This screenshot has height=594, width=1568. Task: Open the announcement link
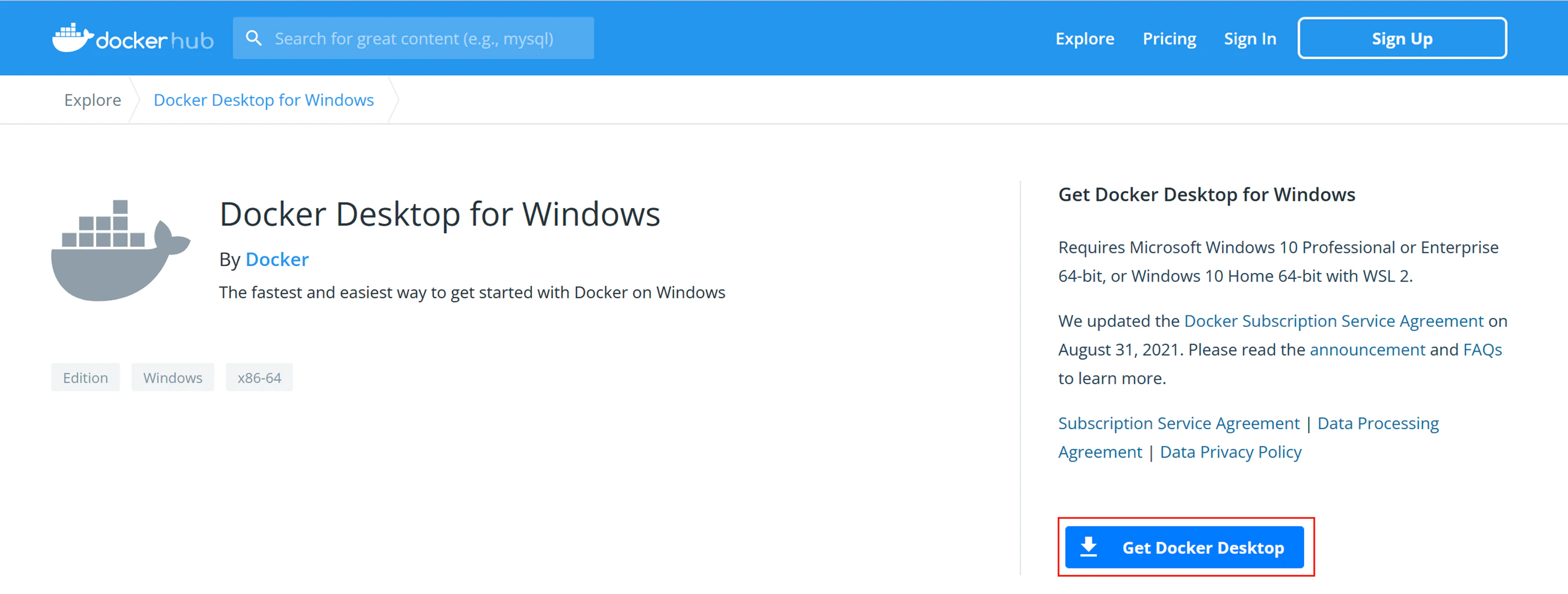[1368, 349]
